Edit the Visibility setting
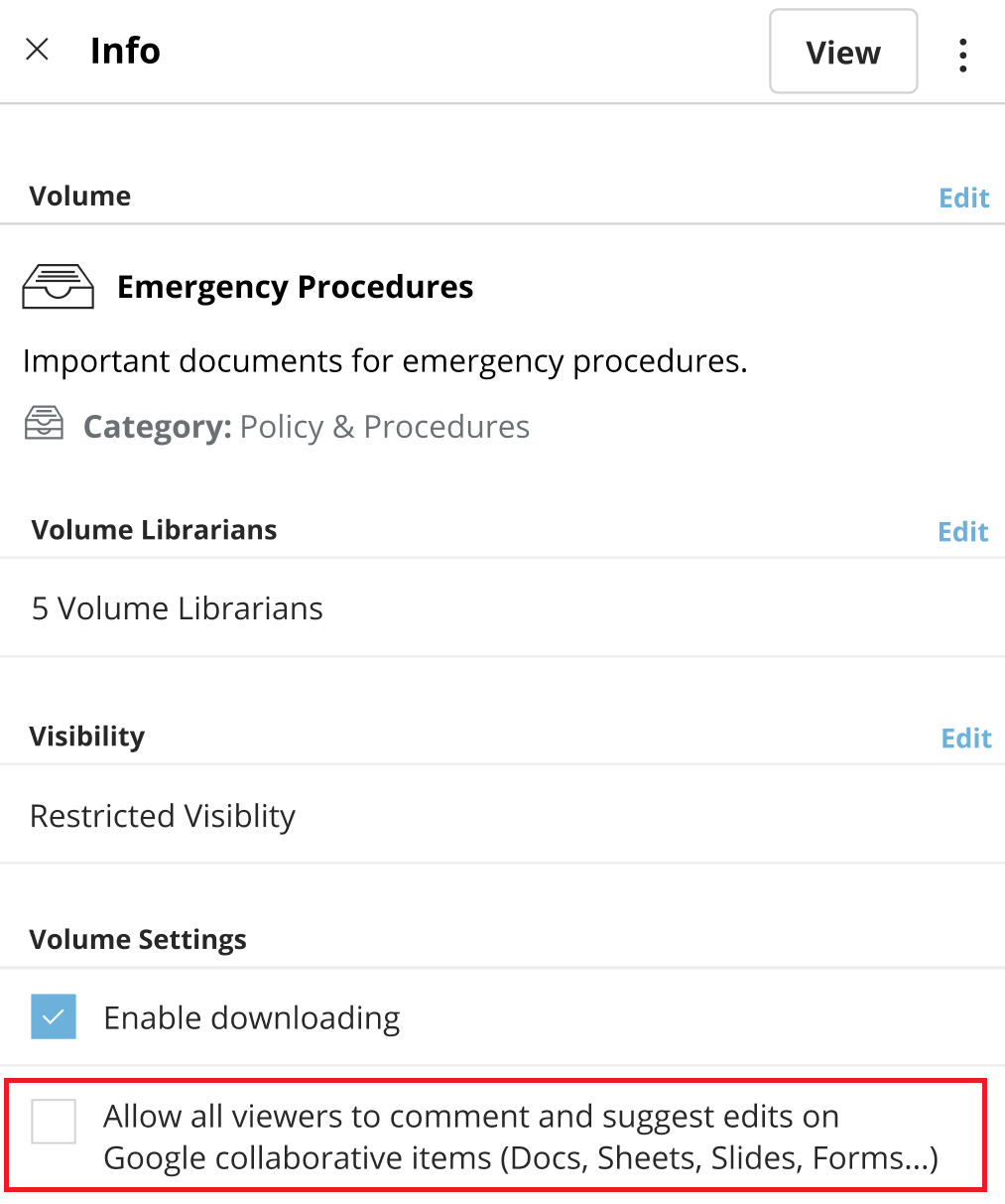The width and height of the screenshot is (1005, 1204). [x=966, y=737]
